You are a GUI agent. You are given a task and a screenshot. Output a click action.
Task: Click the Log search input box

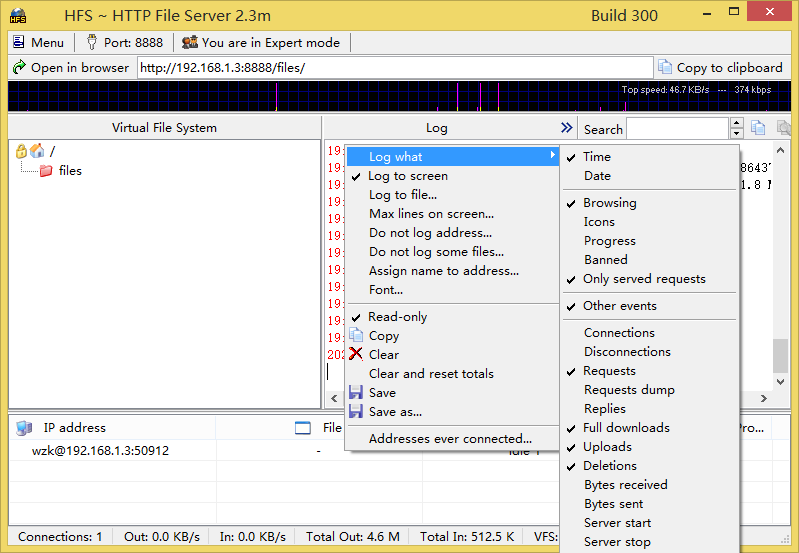pyautogui.click(x=677, y=128)
